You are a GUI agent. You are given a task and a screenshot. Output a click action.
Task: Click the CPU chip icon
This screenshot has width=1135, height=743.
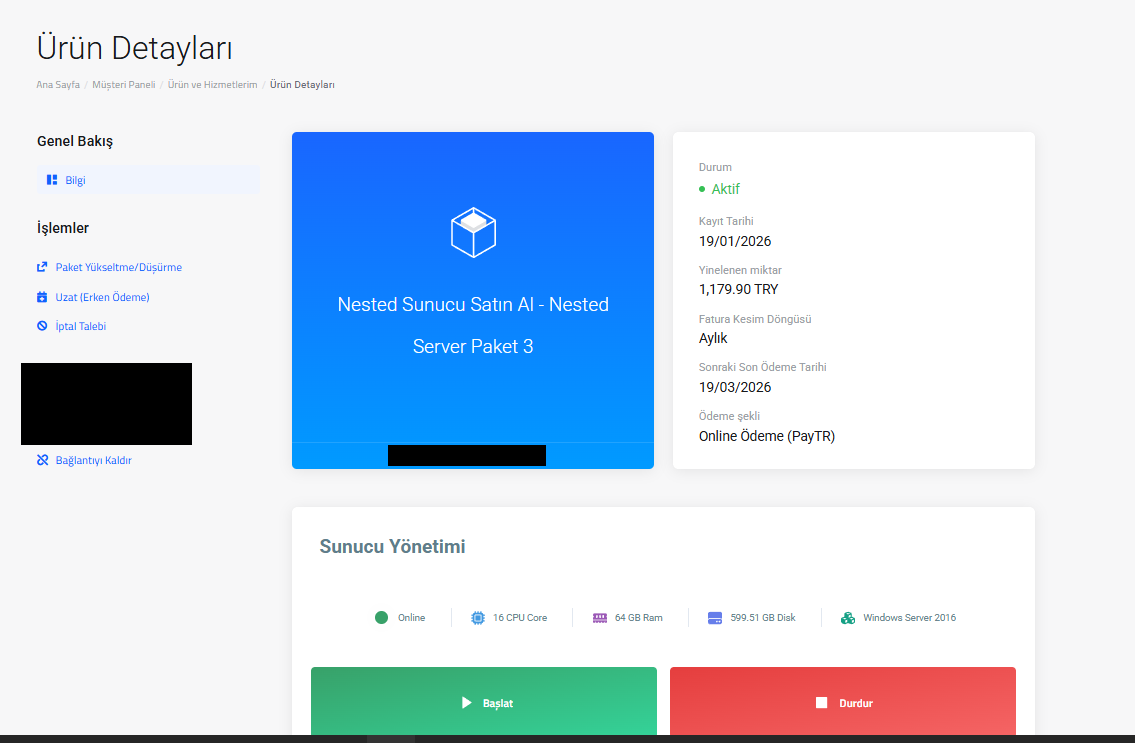click(478, 617)
